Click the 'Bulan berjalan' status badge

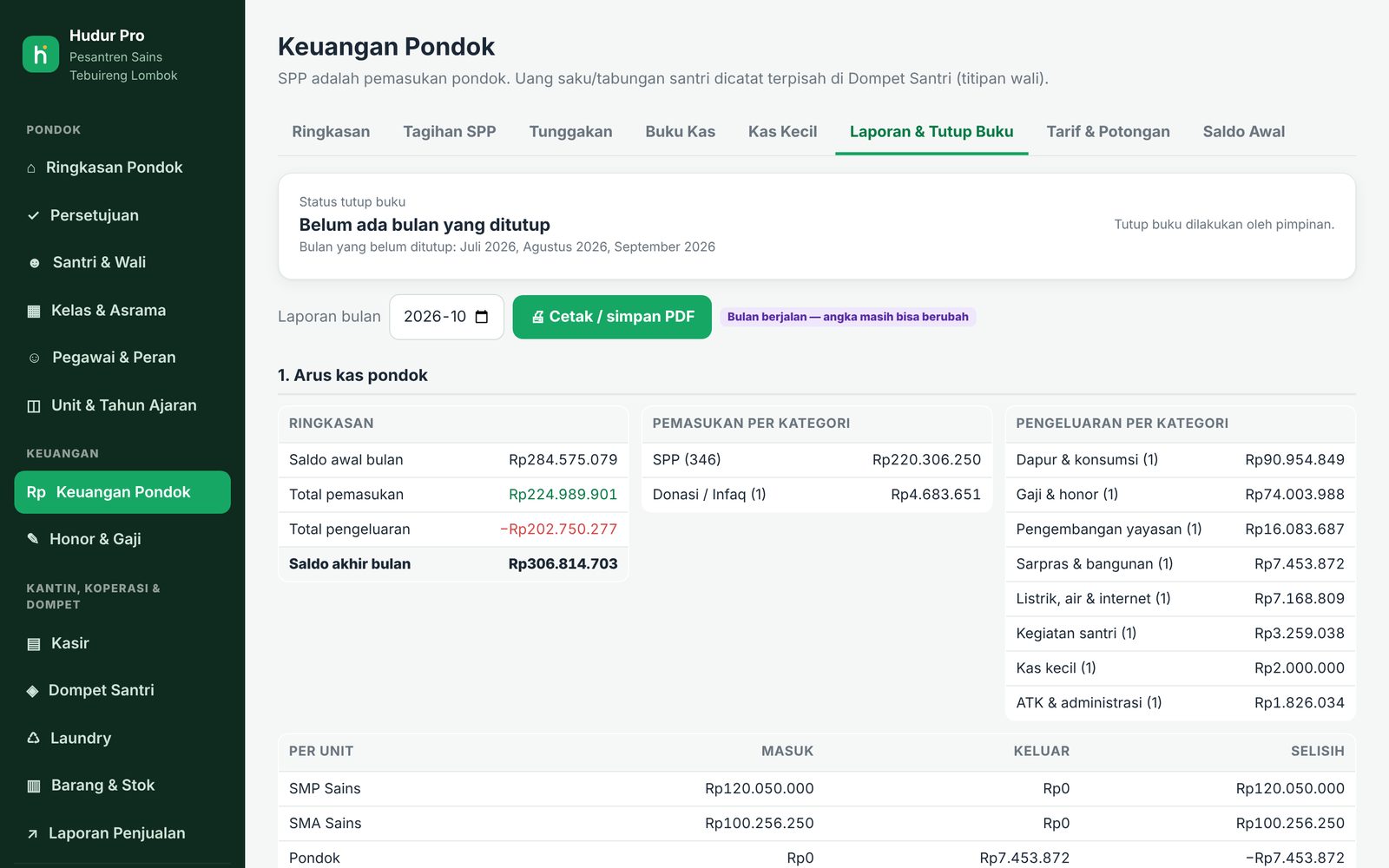coord(847,317)
